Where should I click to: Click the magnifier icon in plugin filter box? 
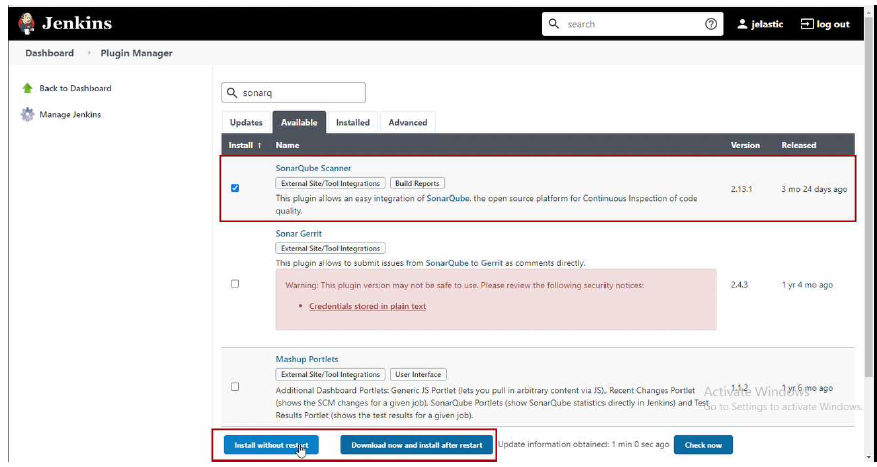click(x=232, y=93)
